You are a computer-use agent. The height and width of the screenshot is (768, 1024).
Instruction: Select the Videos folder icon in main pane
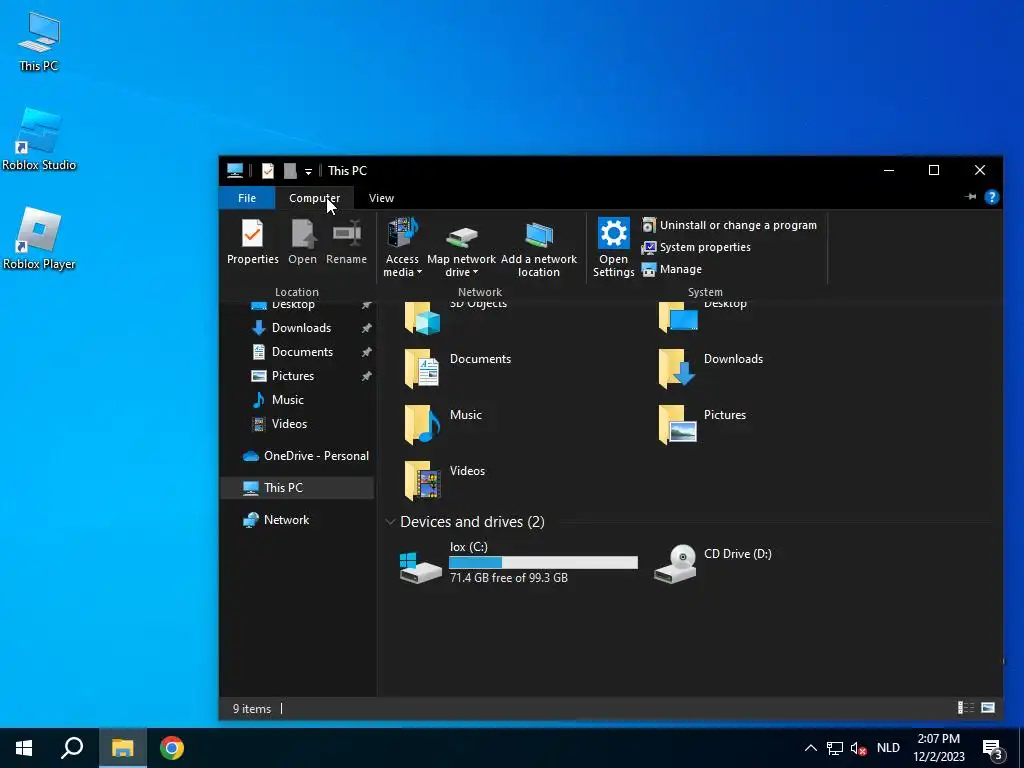coord(423,480)
